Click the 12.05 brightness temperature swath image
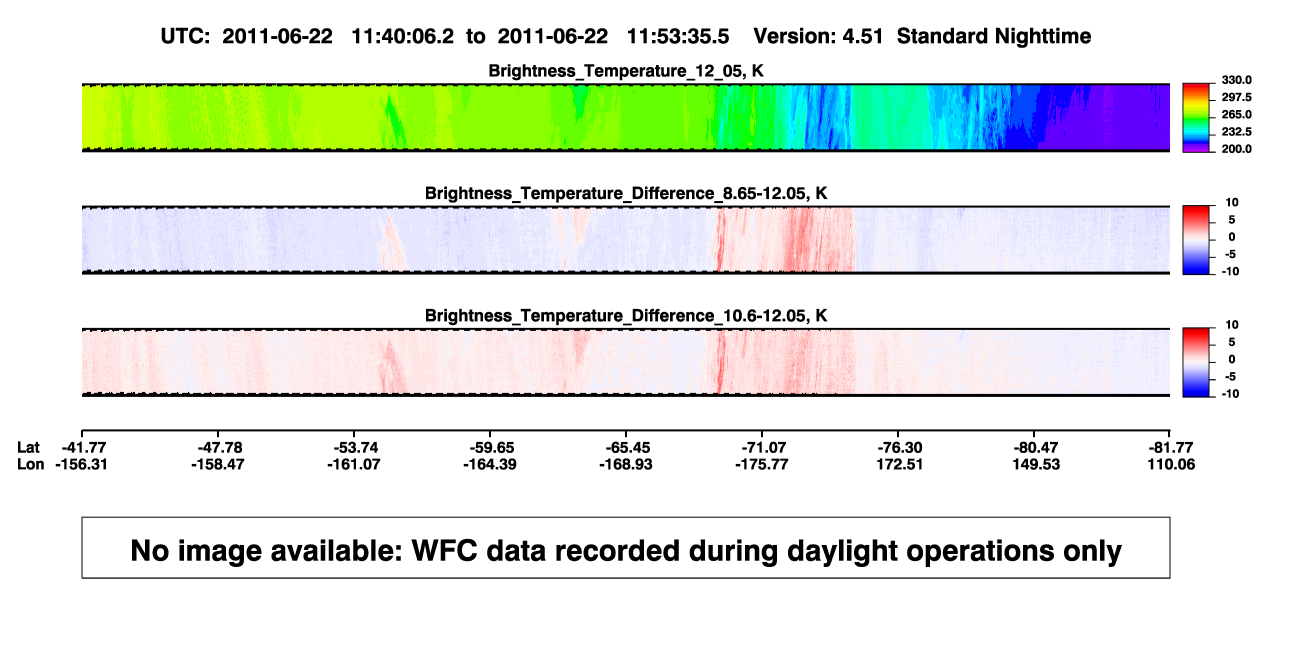This screenshot has width=1300, height=667. [x=626, y=117]
